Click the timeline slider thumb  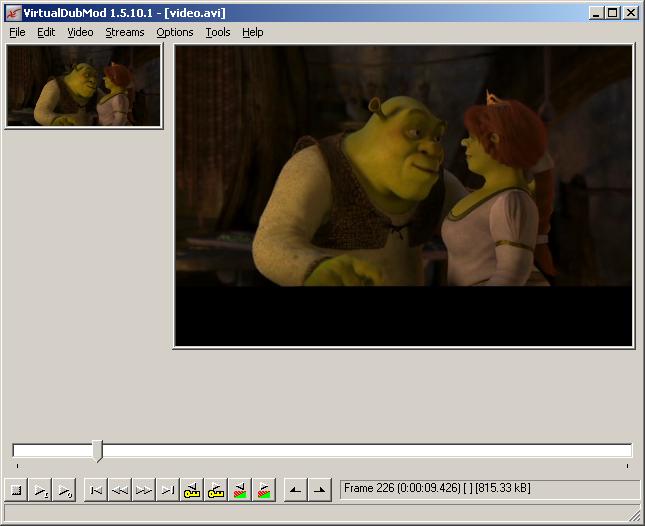[x=97, y=451]
